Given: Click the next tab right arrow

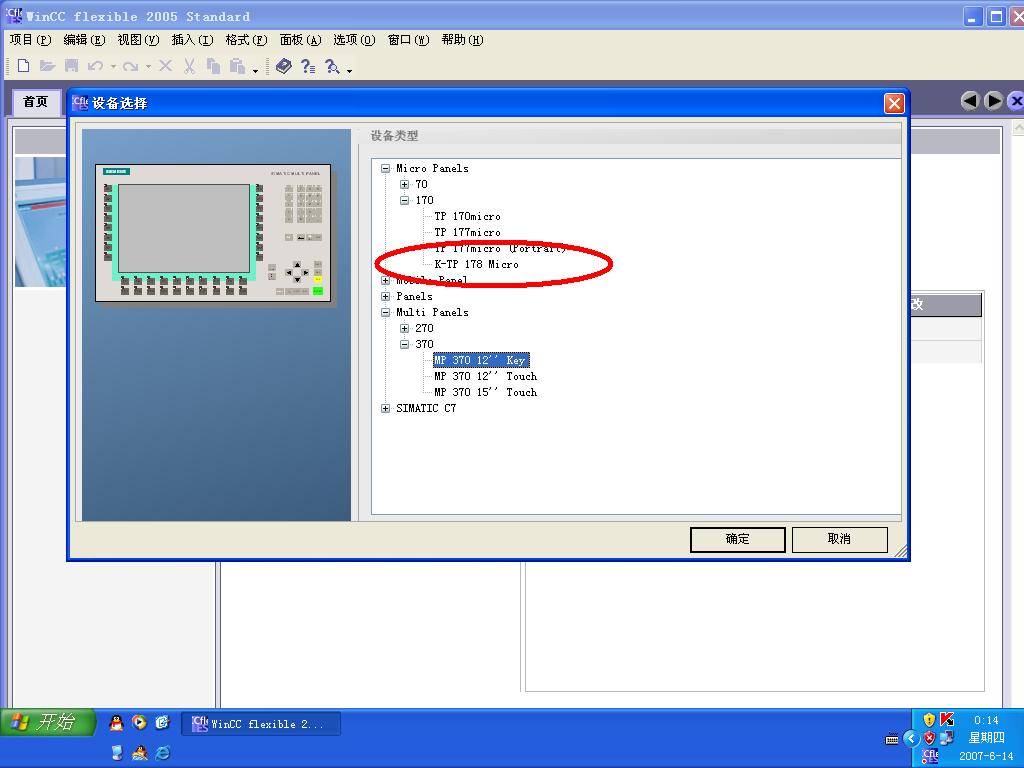Looking at the screenshot, I should point(993,101).
